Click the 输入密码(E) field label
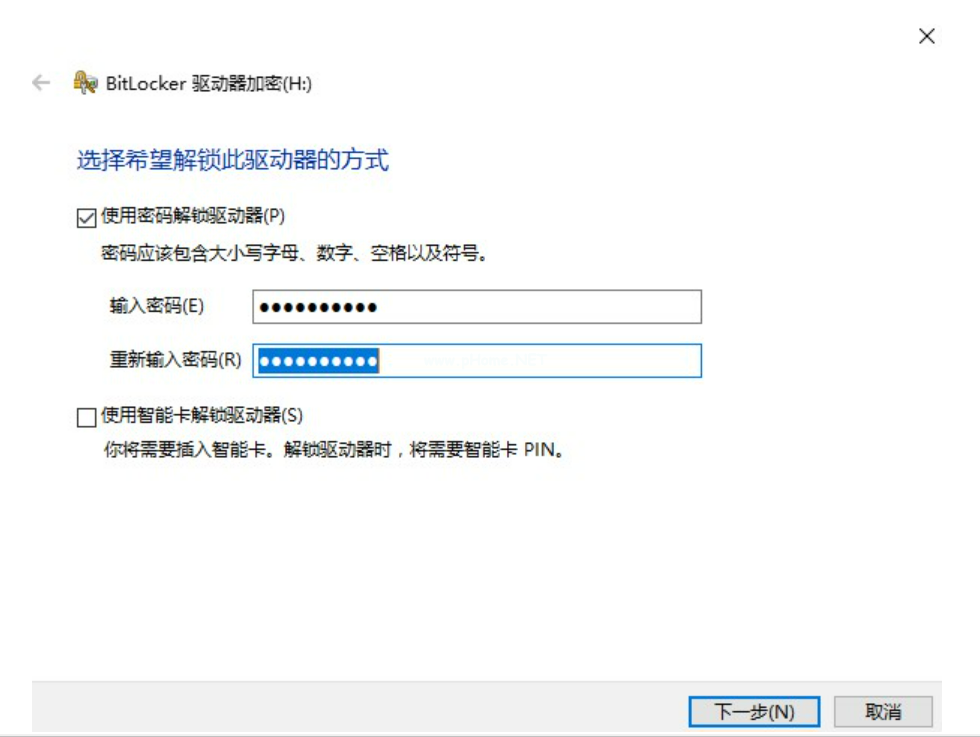Screen dimensions: 980x737 click(157, 306)
